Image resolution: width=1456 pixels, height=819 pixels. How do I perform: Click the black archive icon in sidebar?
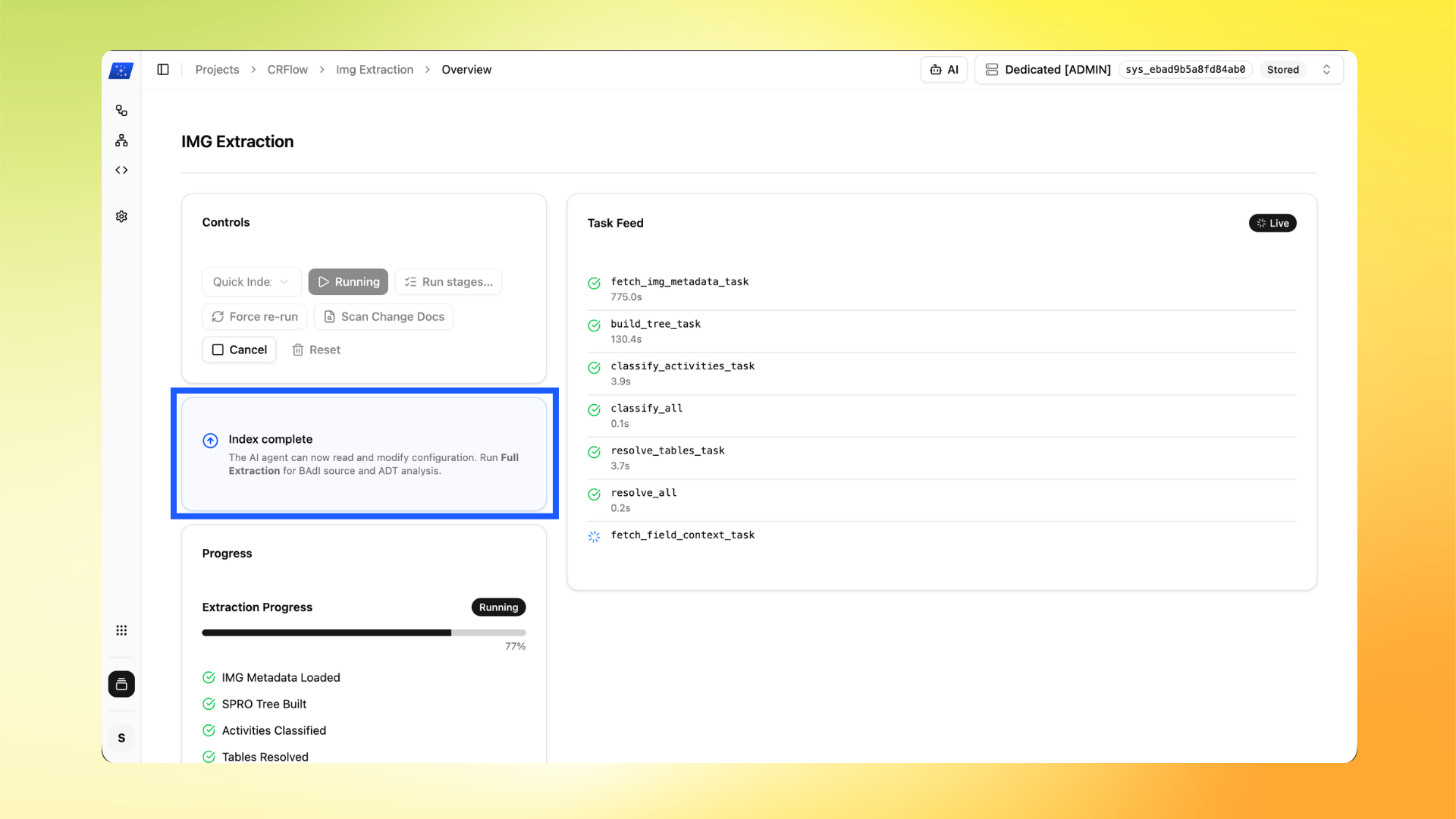point(121,684)
